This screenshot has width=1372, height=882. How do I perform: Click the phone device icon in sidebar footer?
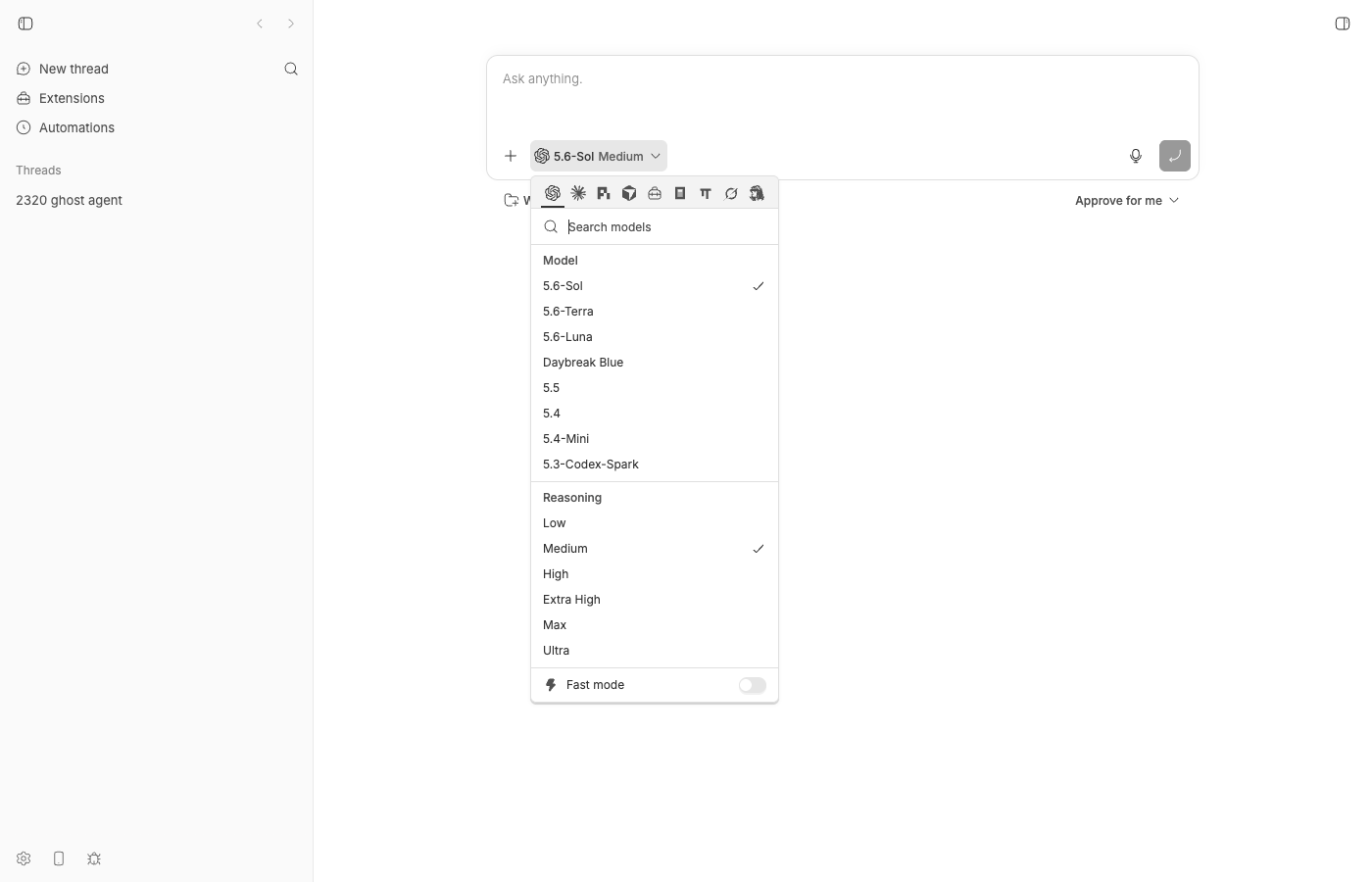coord(59,858)
